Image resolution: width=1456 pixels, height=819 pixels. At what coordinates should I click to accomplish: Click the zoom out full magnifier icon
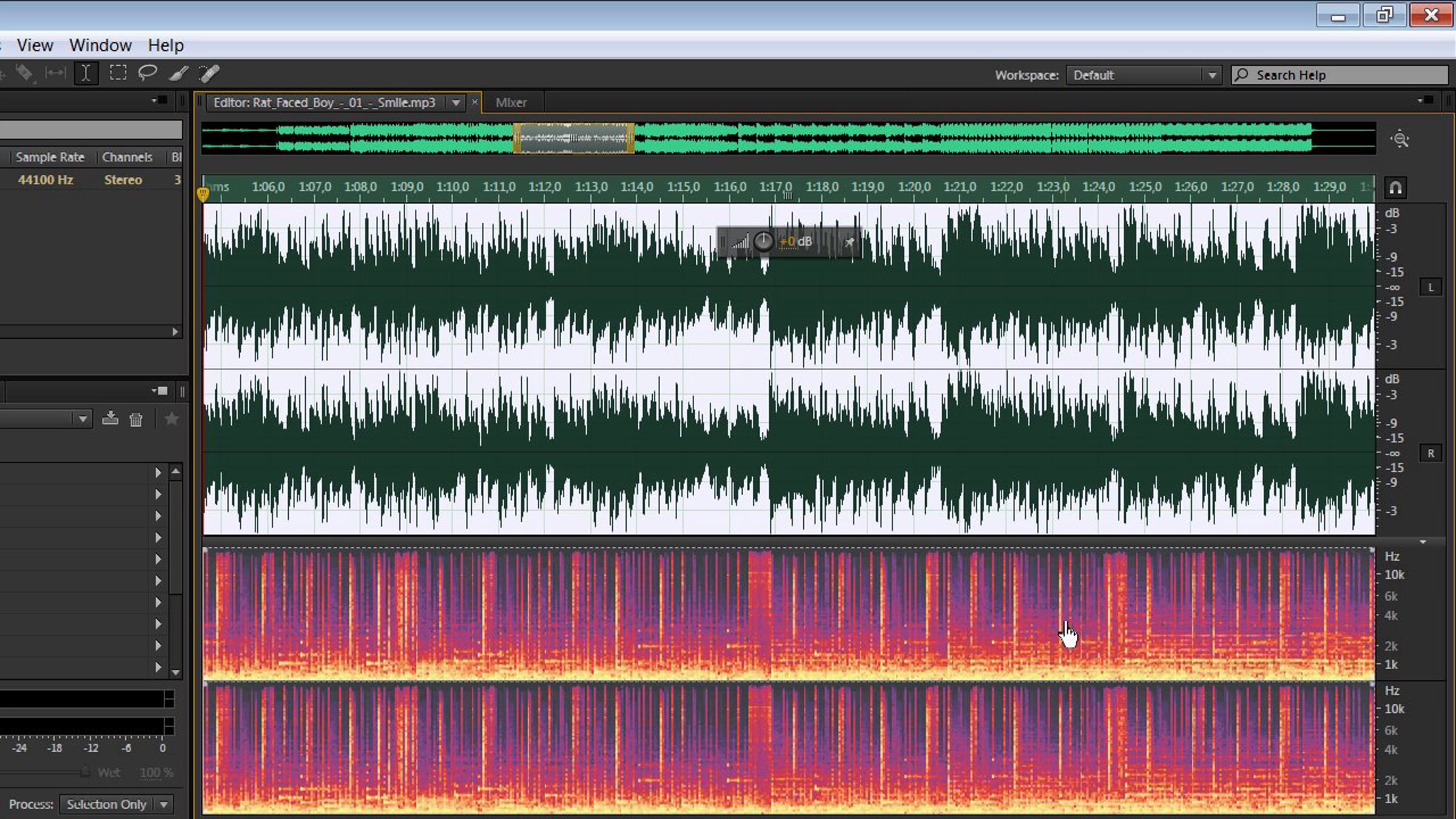[x=1400, y=140]
